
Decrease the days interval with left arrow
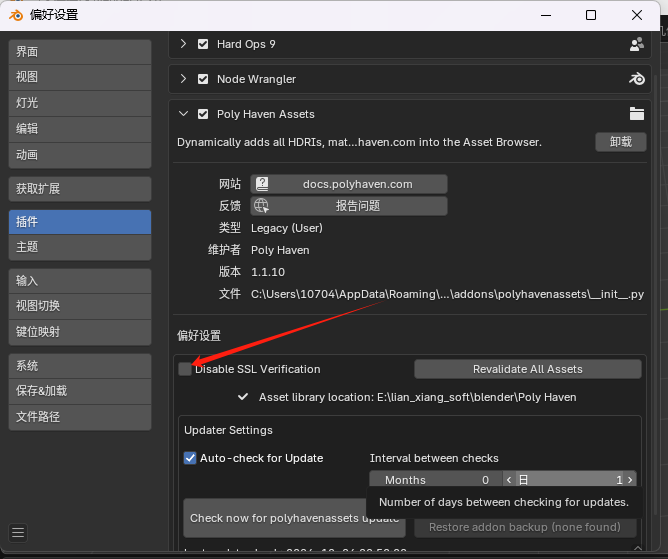pos(509,480)
